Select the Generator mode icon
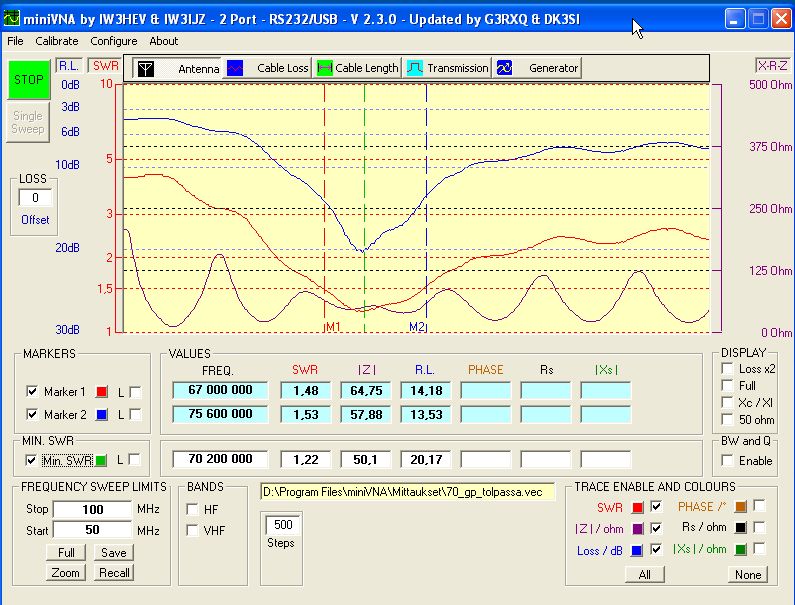The width and height of the screenshot is (795, 605). pos(504,68)
